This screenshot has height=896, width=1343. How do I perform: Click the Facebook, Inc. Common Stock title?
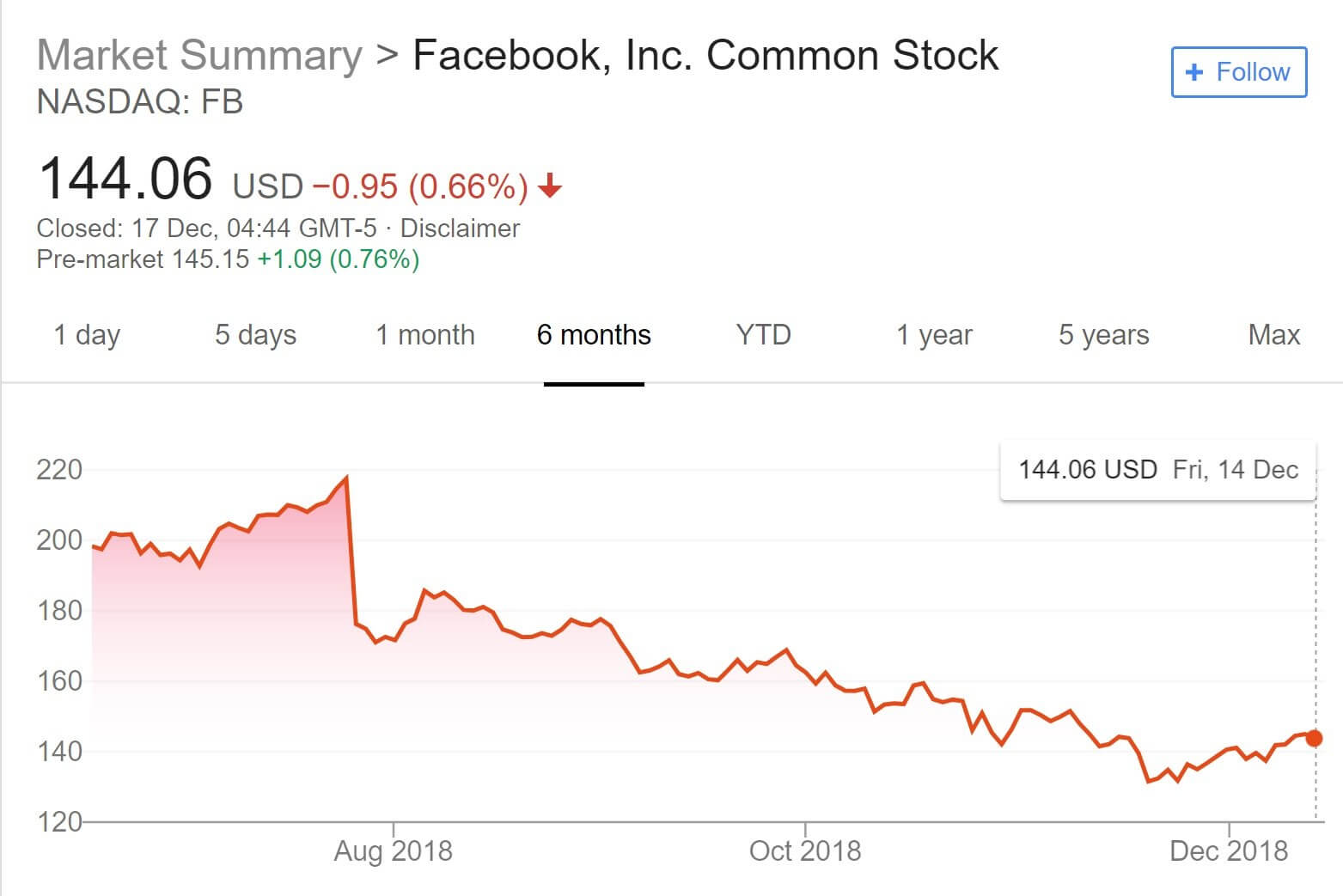click(x=705, y=56)
